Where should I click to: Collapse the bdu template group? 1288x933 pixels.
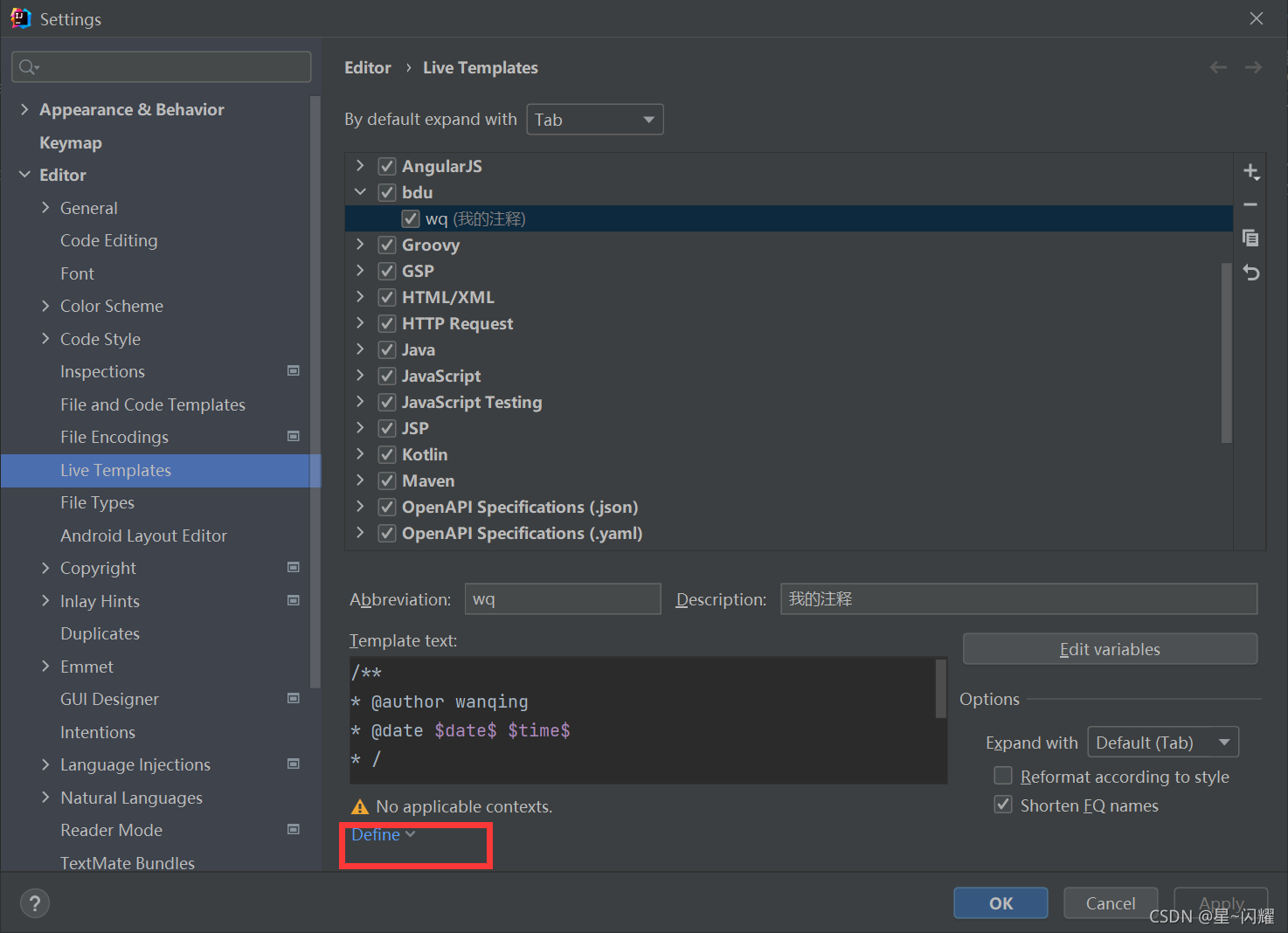(360, 191)
